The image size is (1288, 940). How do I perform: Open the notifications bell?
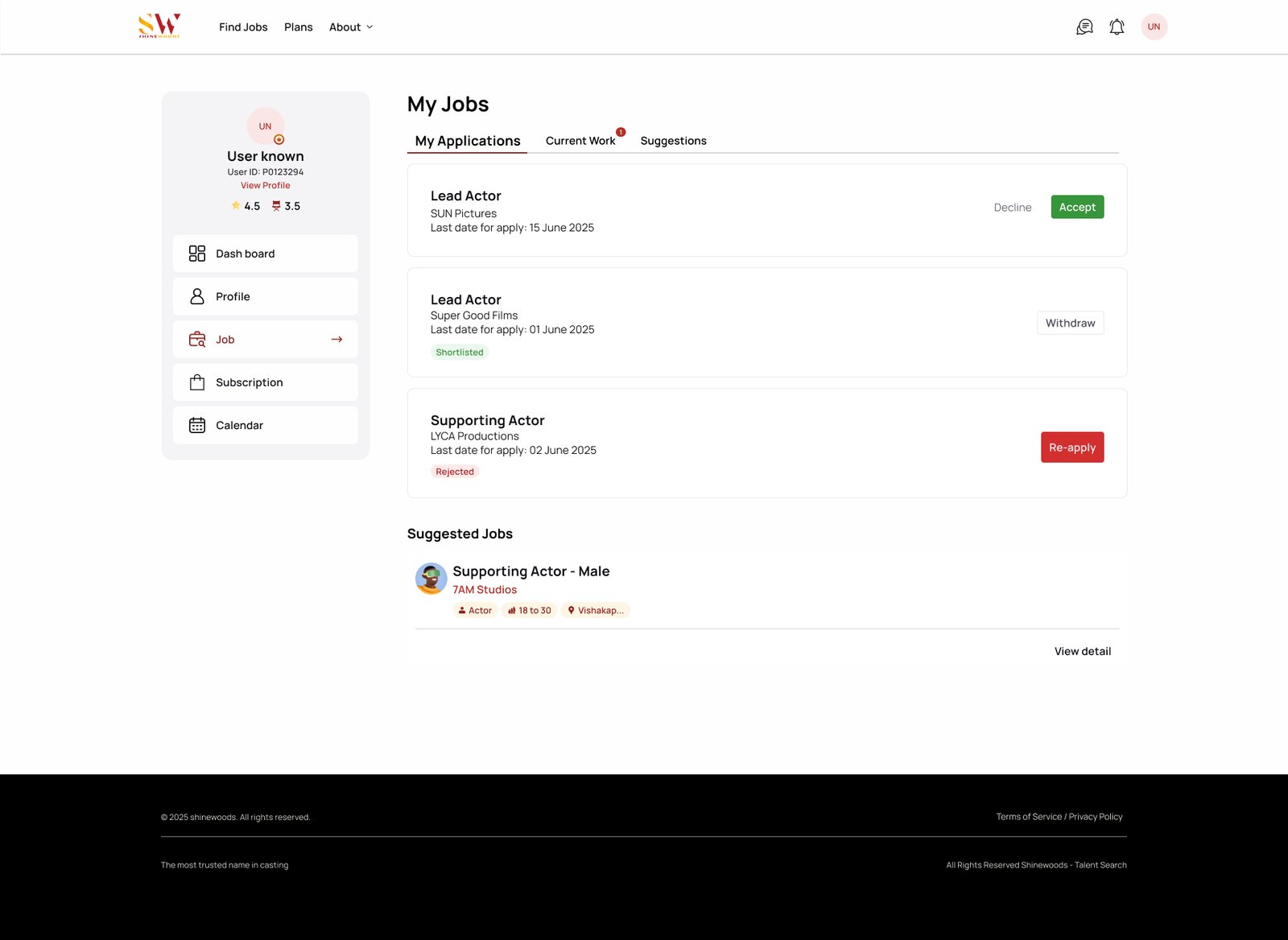point(1117,27)
